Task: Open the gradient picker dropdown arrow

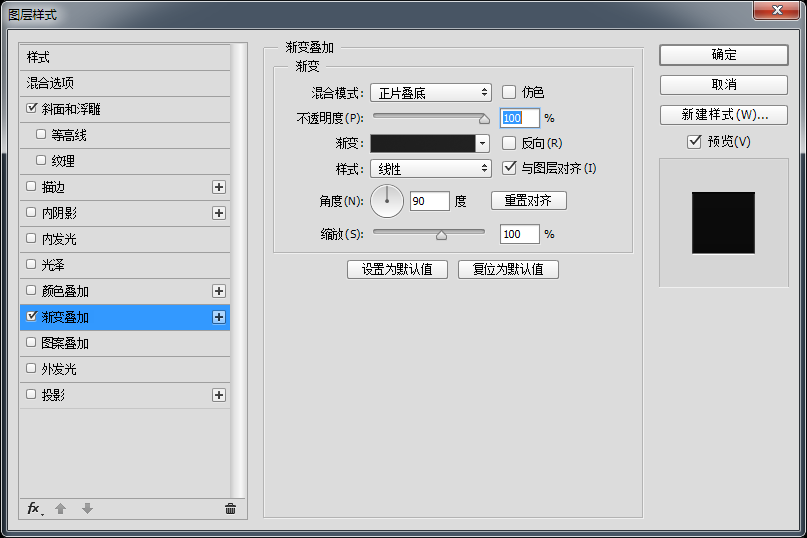Action: pyautogui.click(x=482, y=143)
